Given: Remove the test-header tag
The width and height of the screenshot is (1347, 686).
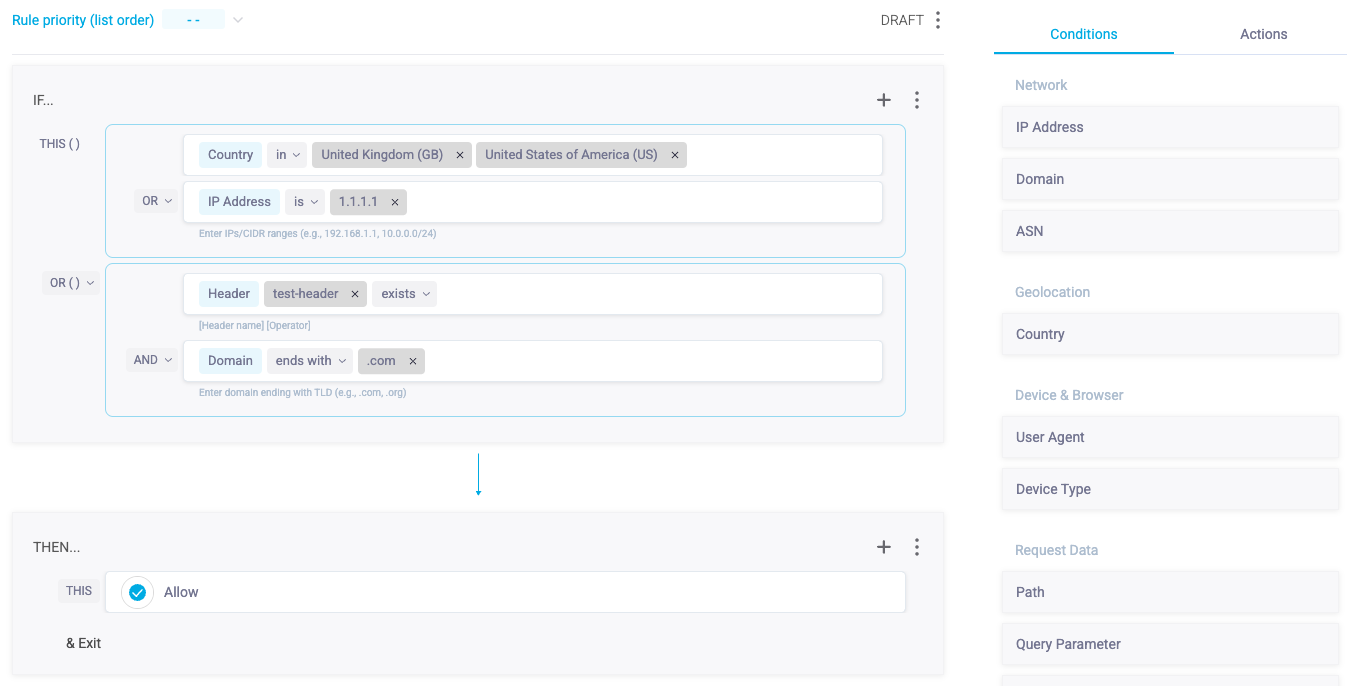Looking at the screenshot, I should pyautogui.click(x=355, y=294).
